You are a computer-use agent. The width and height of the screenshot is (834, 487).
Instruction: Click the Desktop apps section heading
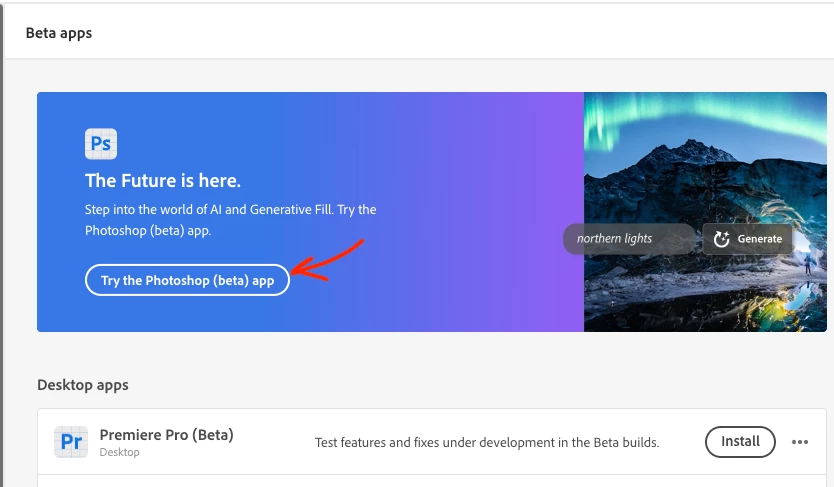[83, 385]
